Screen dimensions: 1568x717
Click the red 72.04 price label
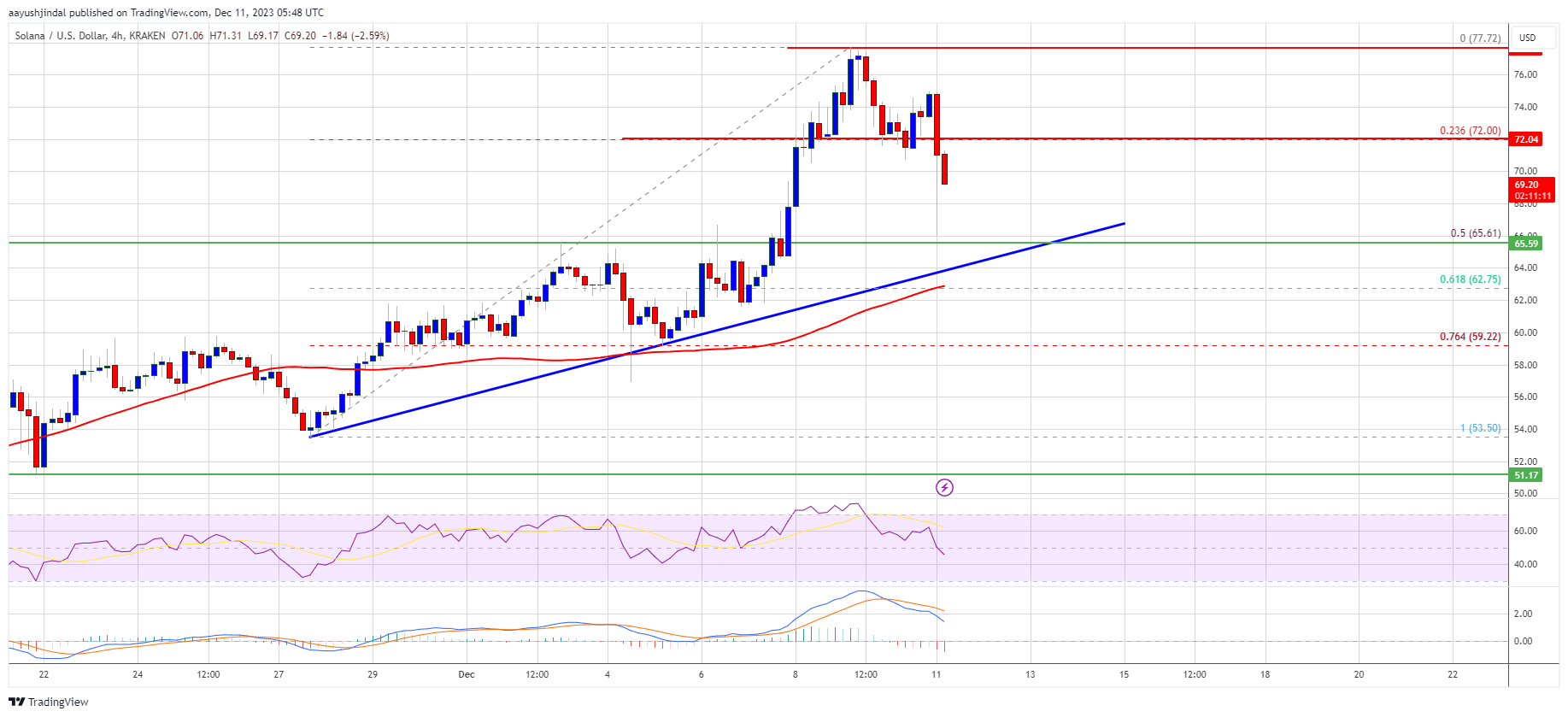coord(1526,139)
